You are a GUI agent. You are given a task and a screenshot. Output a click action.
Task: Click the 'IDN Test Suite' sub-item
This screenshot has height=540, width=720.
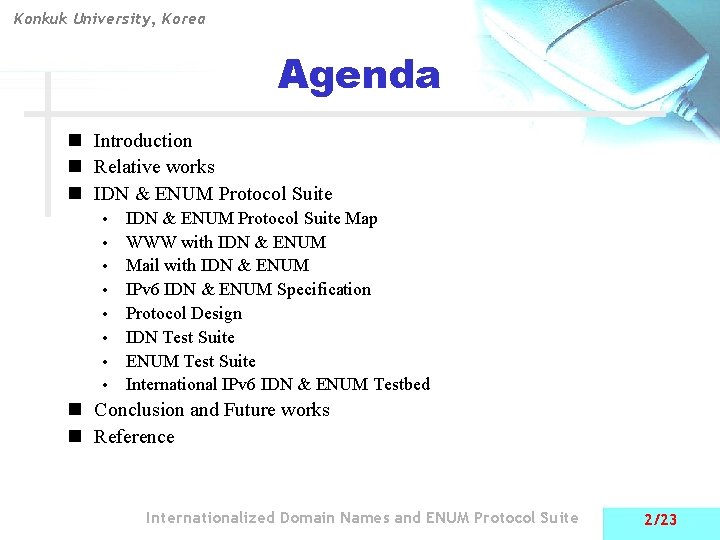(180, 337)
